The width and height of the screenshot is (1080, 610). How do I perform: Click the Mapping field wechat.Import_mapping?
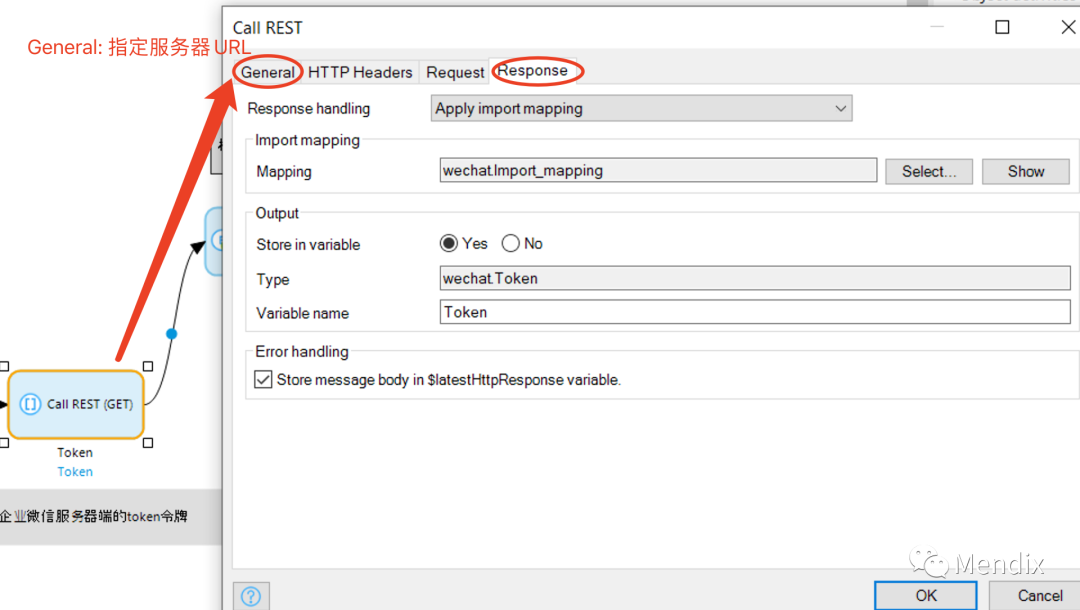coord(658,171)
